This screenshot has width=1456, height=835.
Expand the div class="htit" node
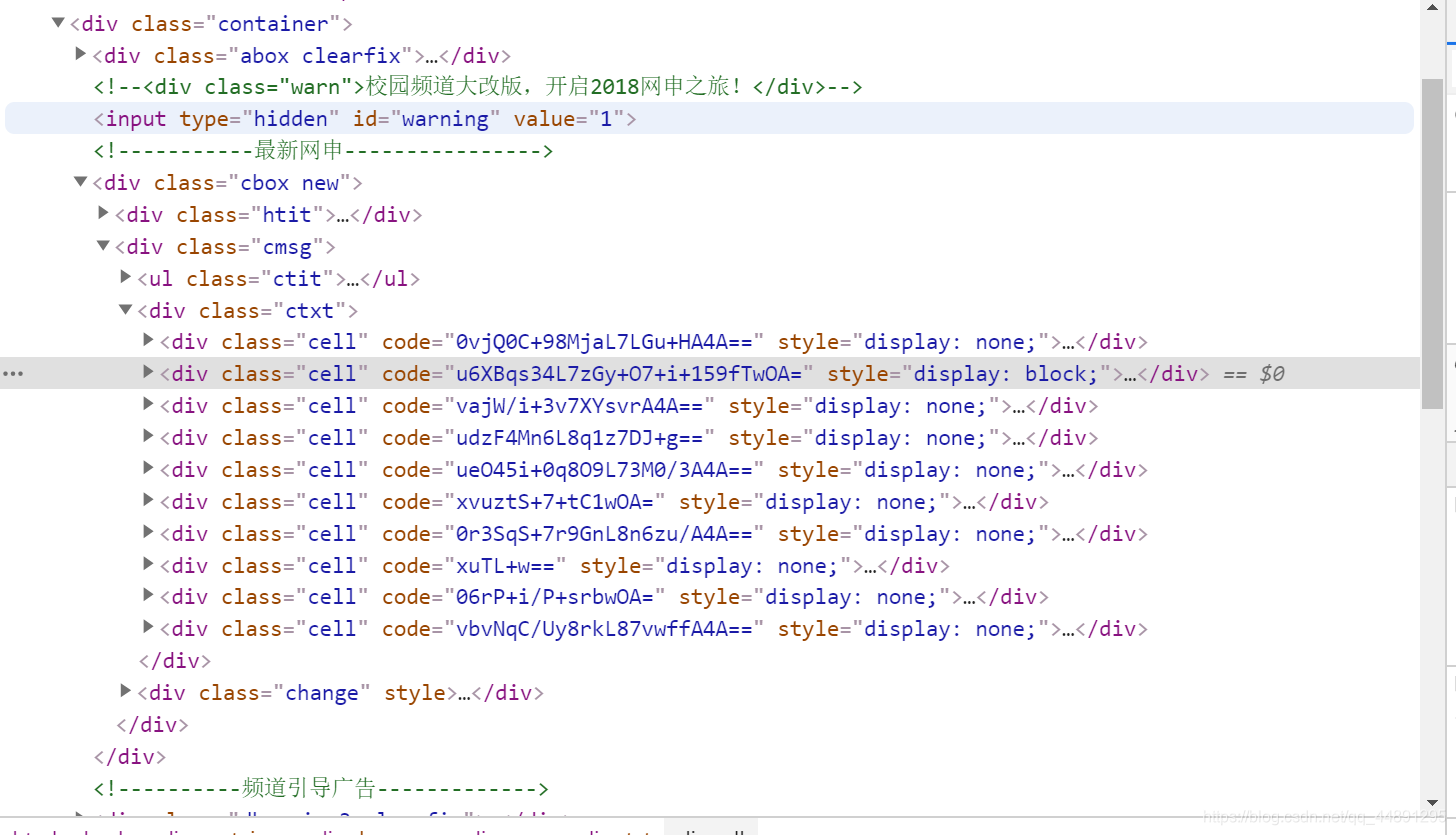point(104,212)
